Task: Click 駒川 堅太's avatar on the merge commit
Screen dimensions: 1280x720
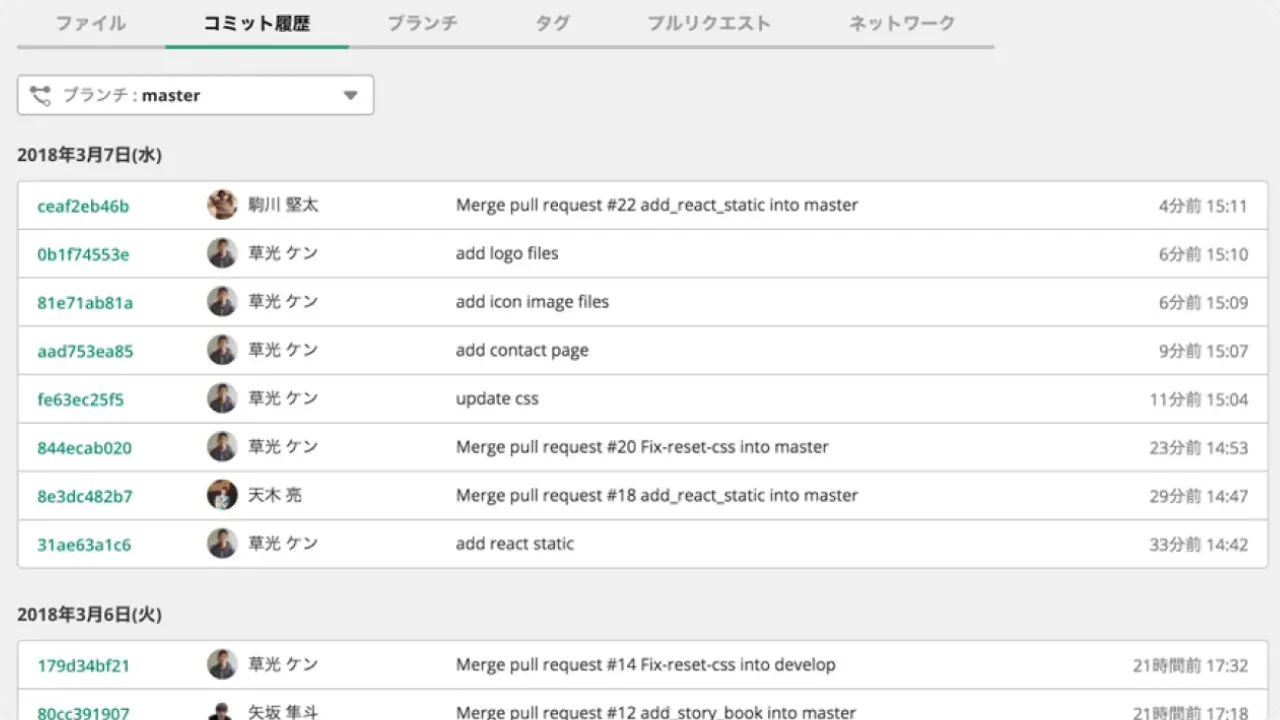Action: 222,204
